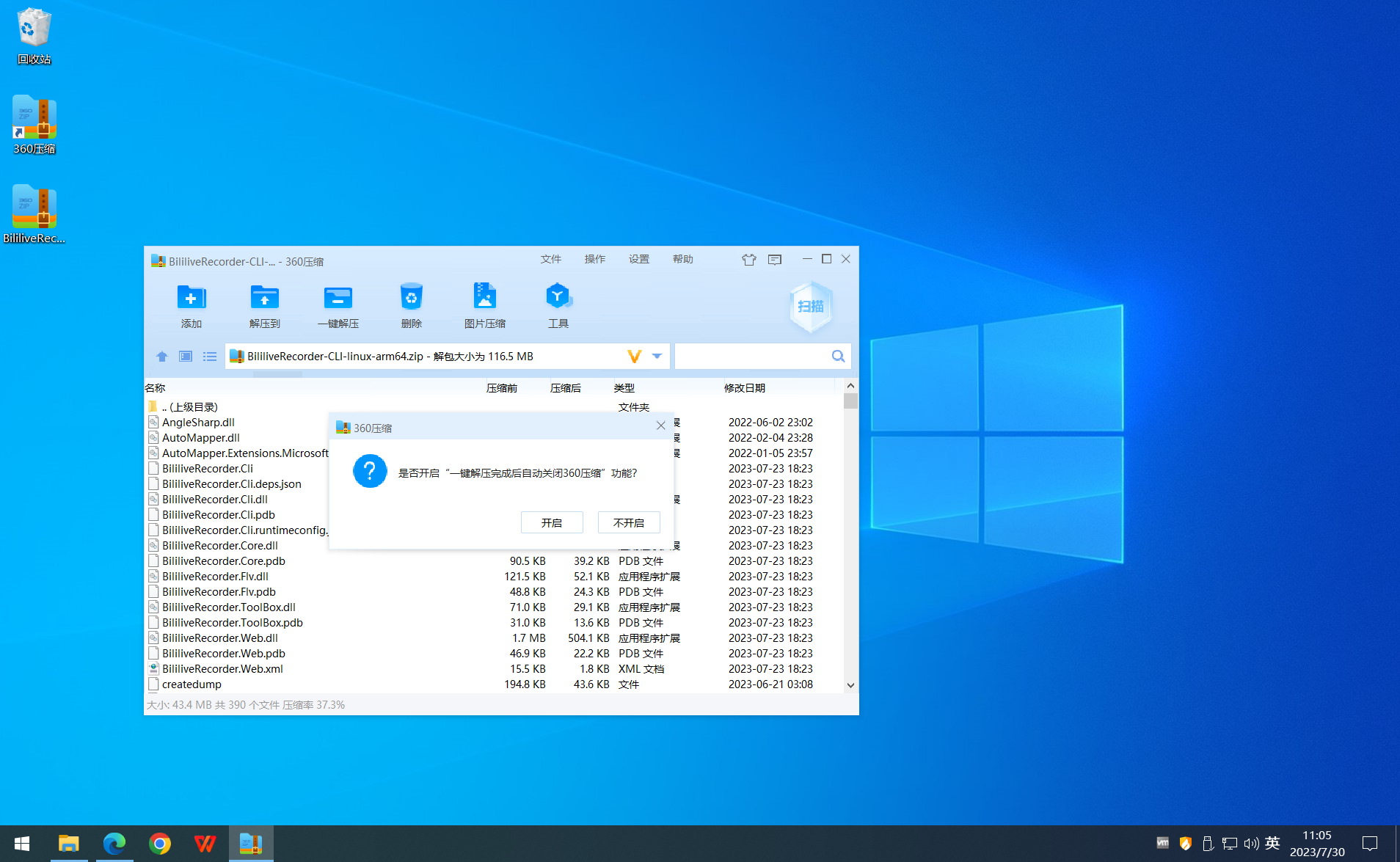The width and height of the screenshot is (1400, 862).
Task: Click the 开启 button in dialog
Action: click(552, 522)
